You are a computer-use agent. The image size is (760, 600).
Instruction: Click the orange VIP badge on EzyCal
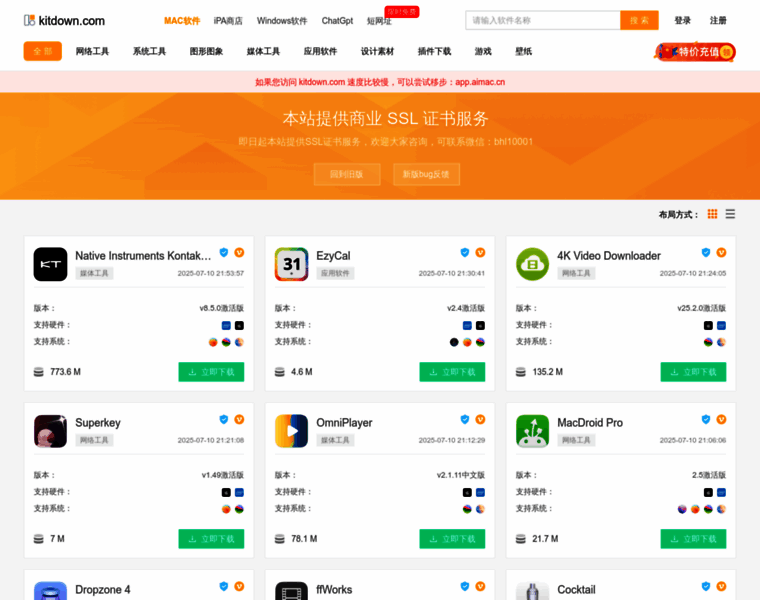(480, 253)
